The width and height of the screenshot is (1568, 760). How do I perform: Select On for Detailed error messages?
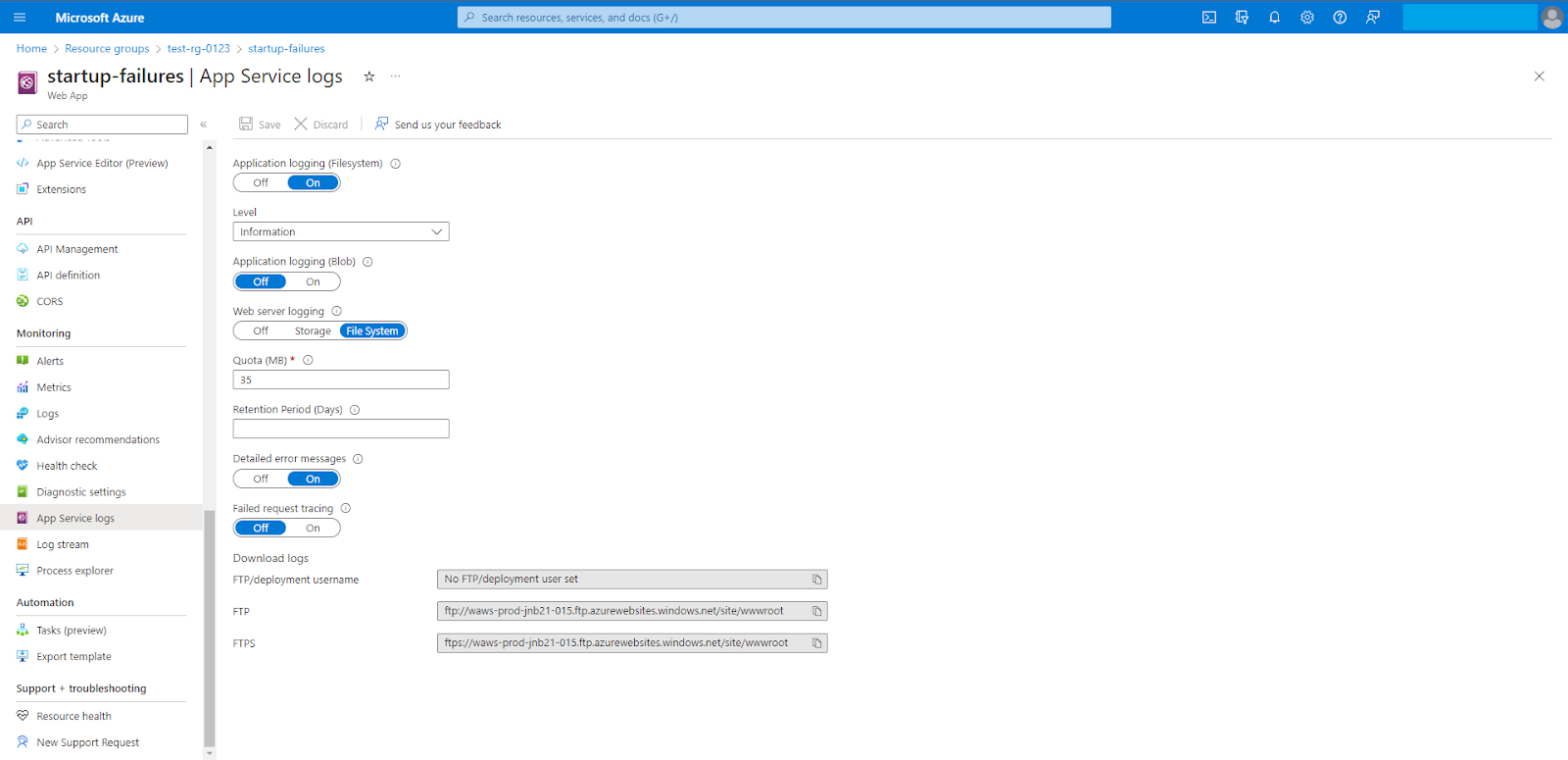tap(313, 479)
